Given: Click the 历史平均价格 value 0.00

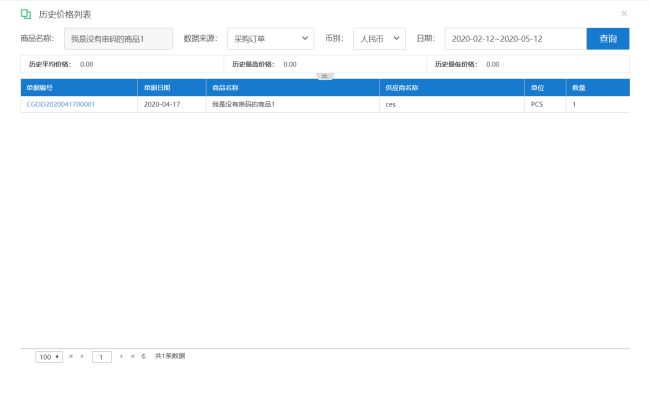Looking at the screenshot, I should [x=87, y=64].
